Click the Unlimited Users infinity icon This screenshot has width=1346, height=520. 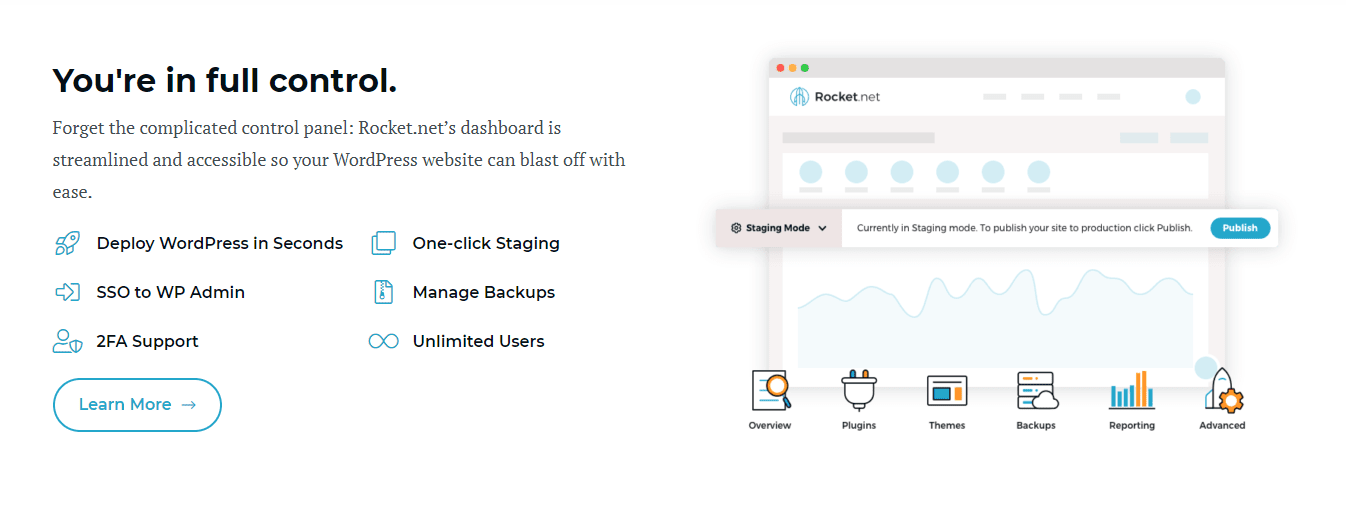pos(383,341)
